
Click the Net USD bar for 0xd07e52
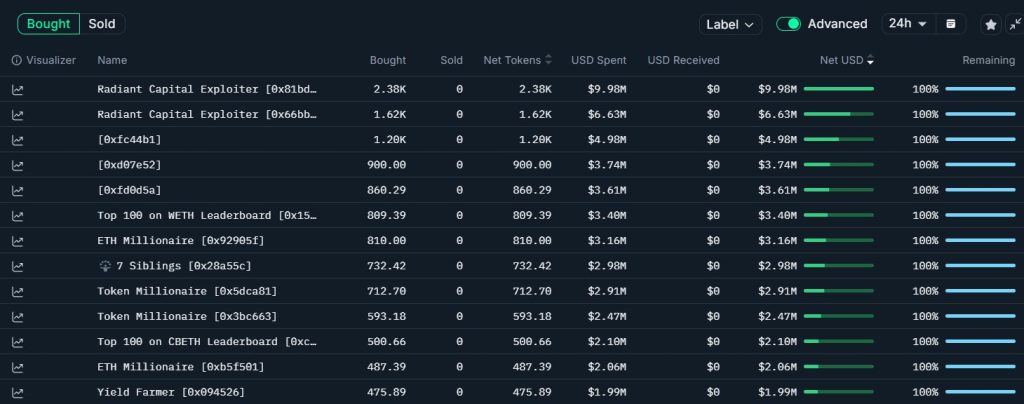pos(838,165)
